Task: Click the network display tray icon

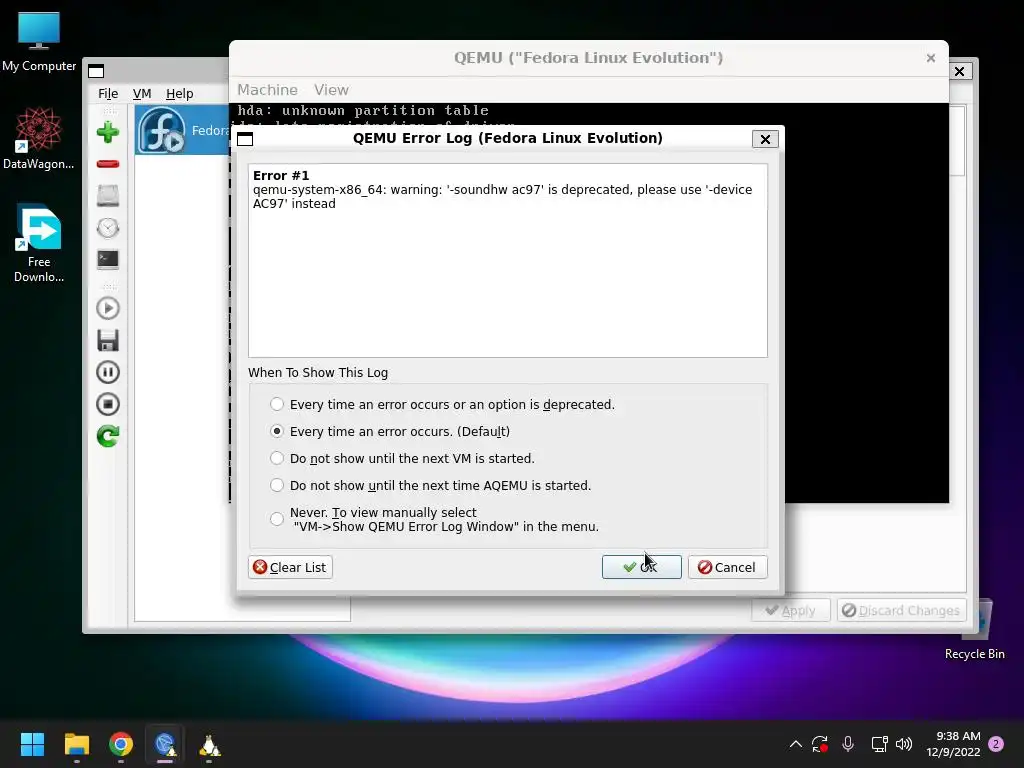Action: pyautogui.click(x=879, y=743)
